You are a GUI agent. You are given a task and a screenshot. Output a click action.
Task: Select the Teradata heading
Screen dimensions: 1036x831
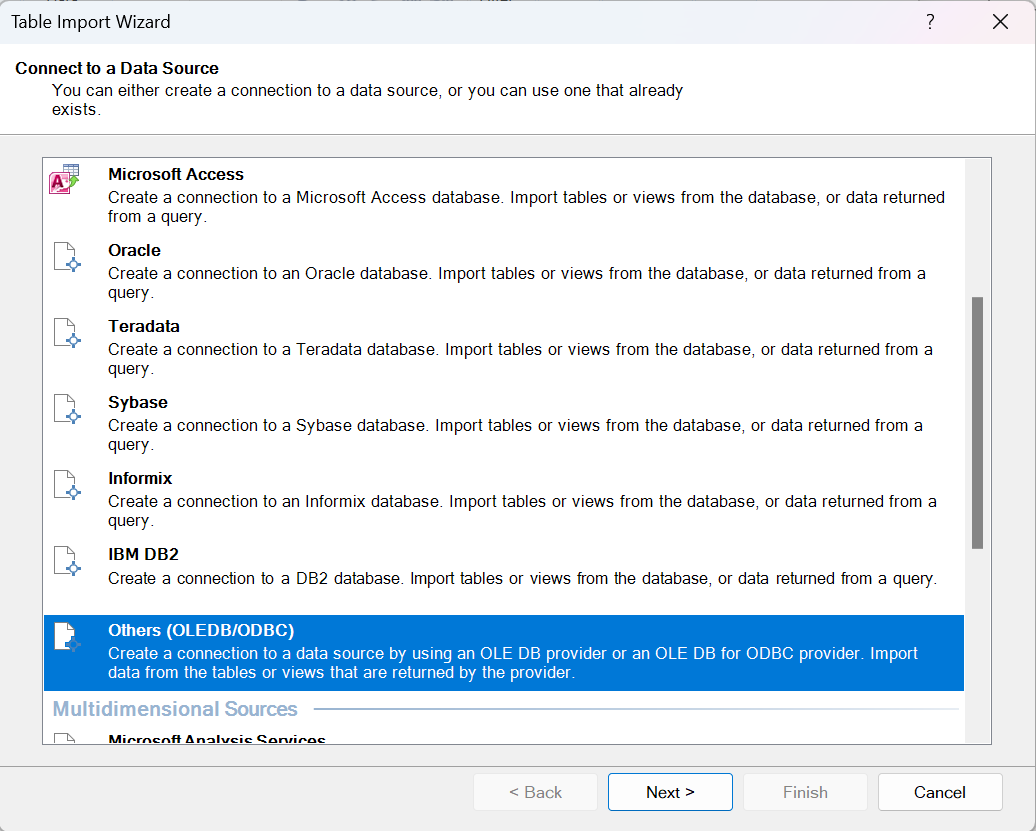click(144, 326)
